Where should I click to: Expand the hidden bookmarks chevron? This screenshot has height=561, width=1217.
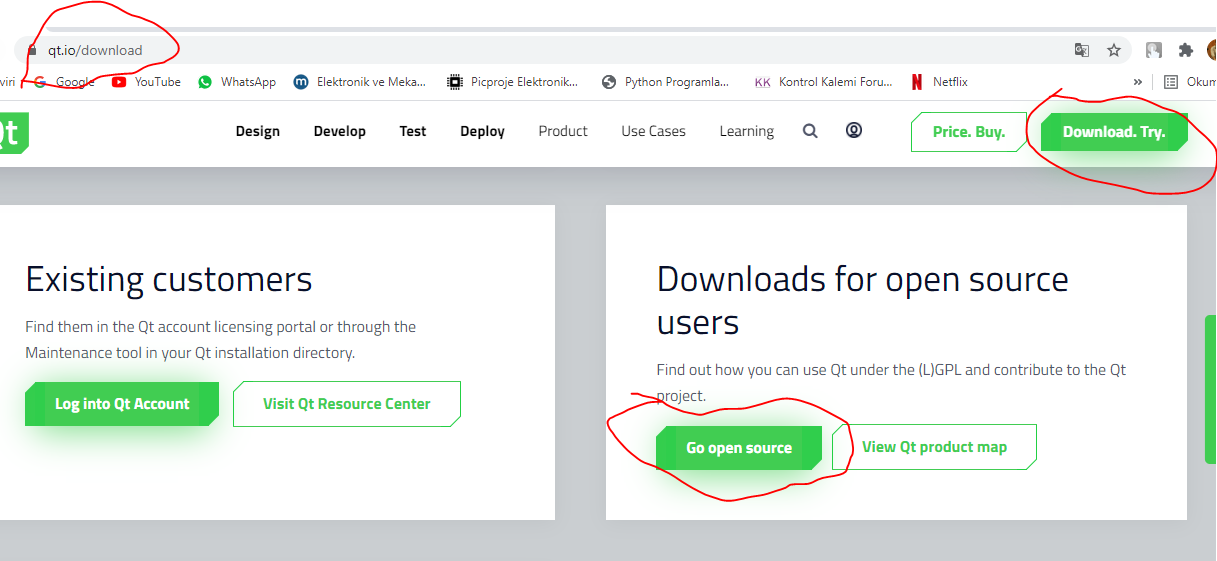point(1137,82)
